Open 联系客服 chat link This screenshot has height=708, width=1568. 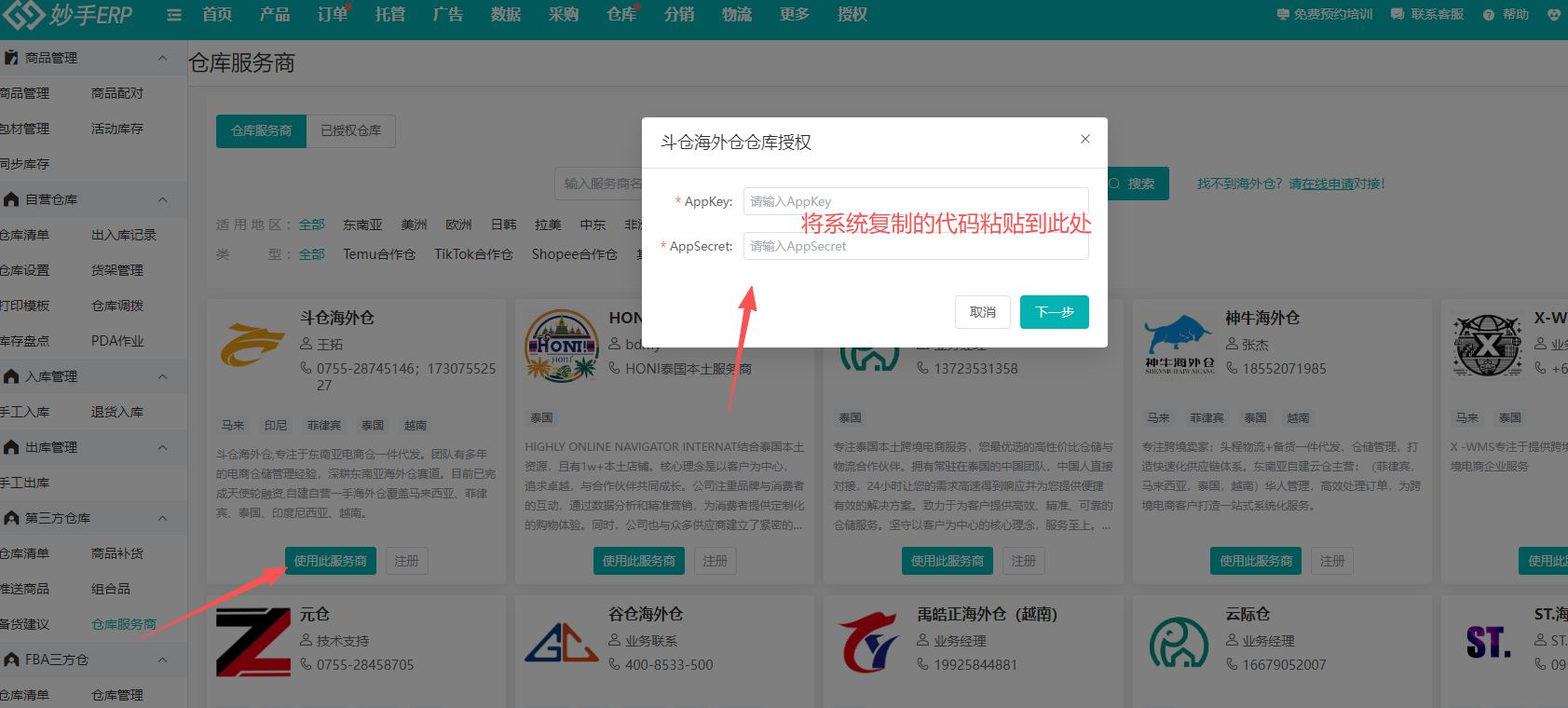[x=1427, y=15]
